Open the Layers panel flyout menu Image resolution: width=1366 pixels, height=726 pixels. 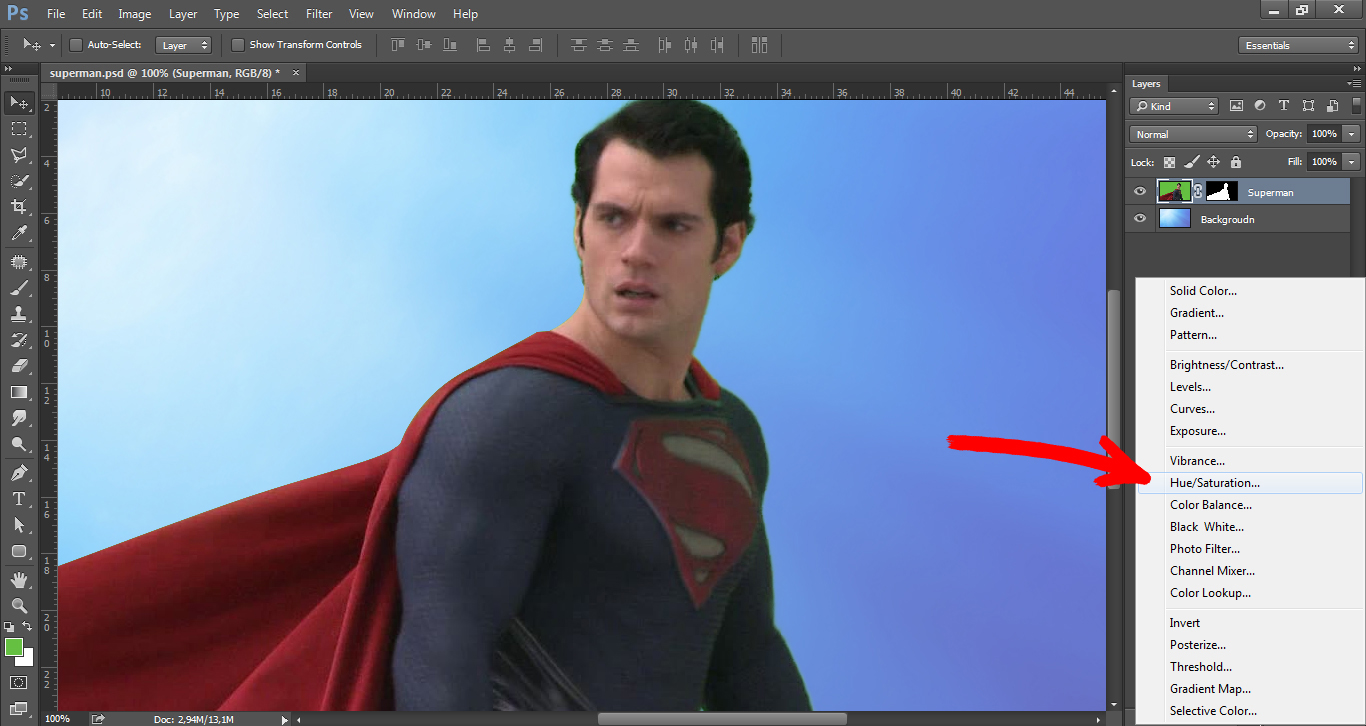(1355, 84)
